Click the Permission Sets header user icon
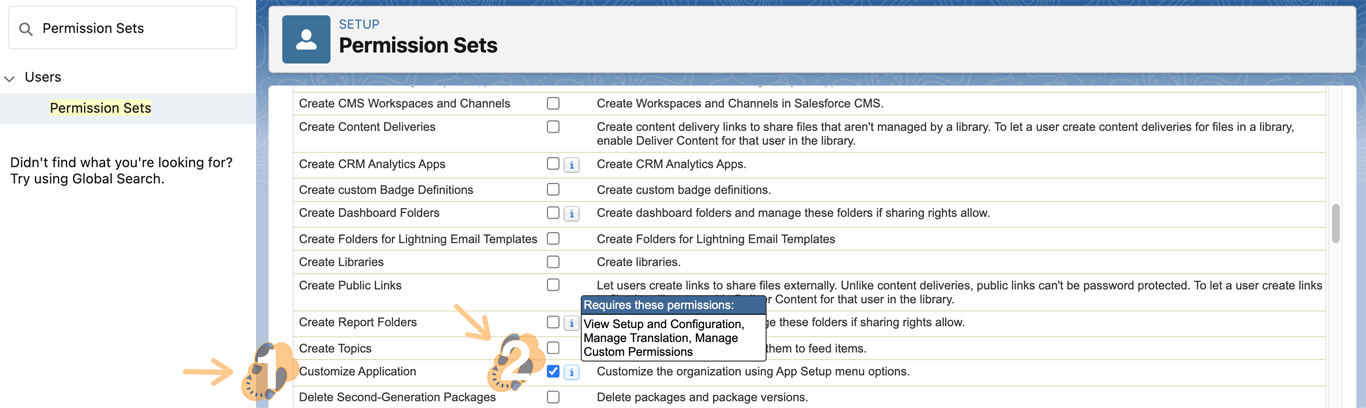The image size is (1366, 408). [x=306, y=39]
